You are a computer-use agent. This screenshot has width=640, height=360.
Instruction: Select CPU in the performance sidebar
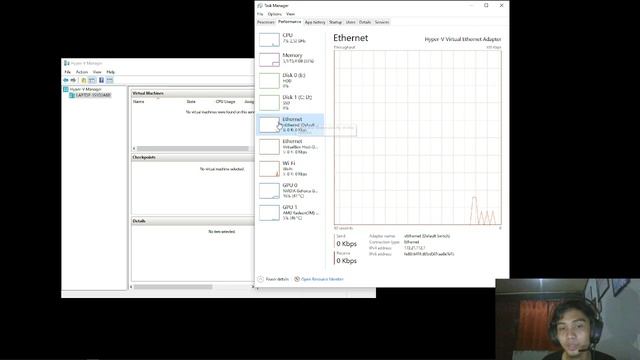click(290, 39)
